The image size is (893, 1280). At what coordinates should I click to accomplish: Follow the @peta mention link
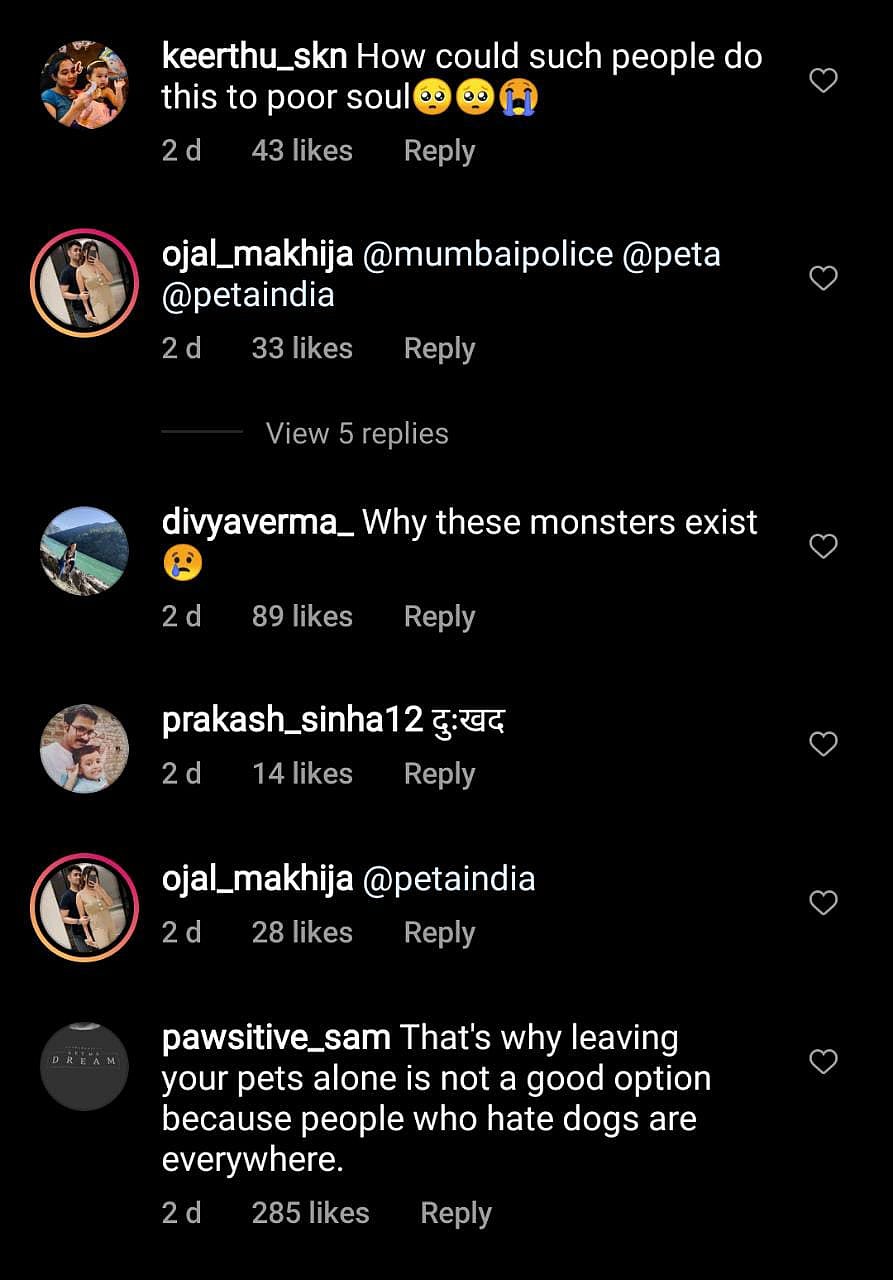pyautogui.click(x=671, y=254)
